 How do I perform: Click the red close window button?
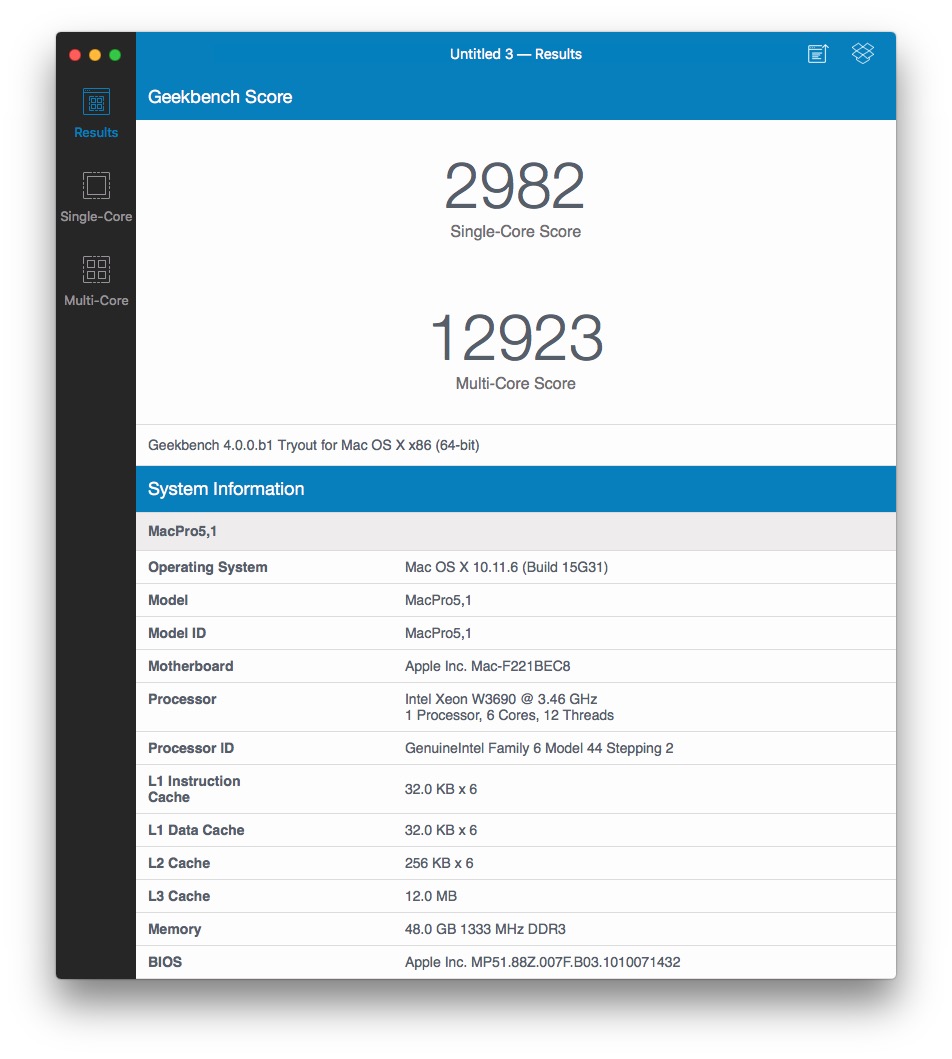click(75, 55)
